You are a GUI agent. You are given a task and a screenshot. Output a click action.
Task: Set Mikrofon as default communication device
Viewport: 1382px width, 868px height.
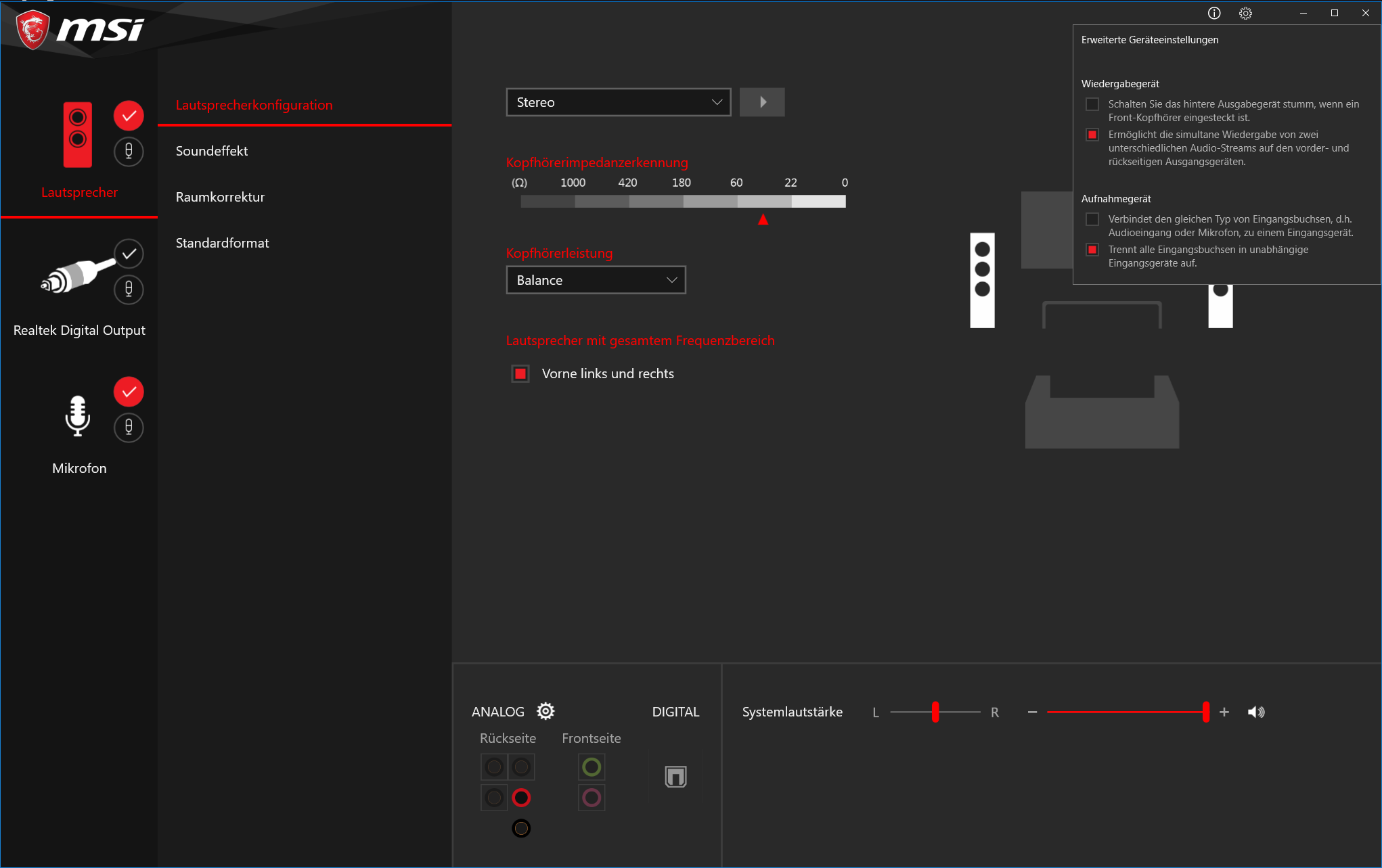tap(129, 428)
